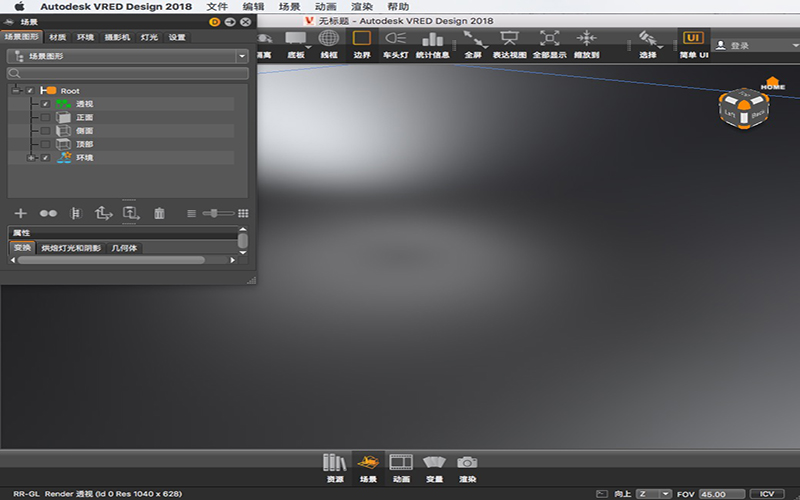Click the duplicate double-dot icon

(48, 213)
